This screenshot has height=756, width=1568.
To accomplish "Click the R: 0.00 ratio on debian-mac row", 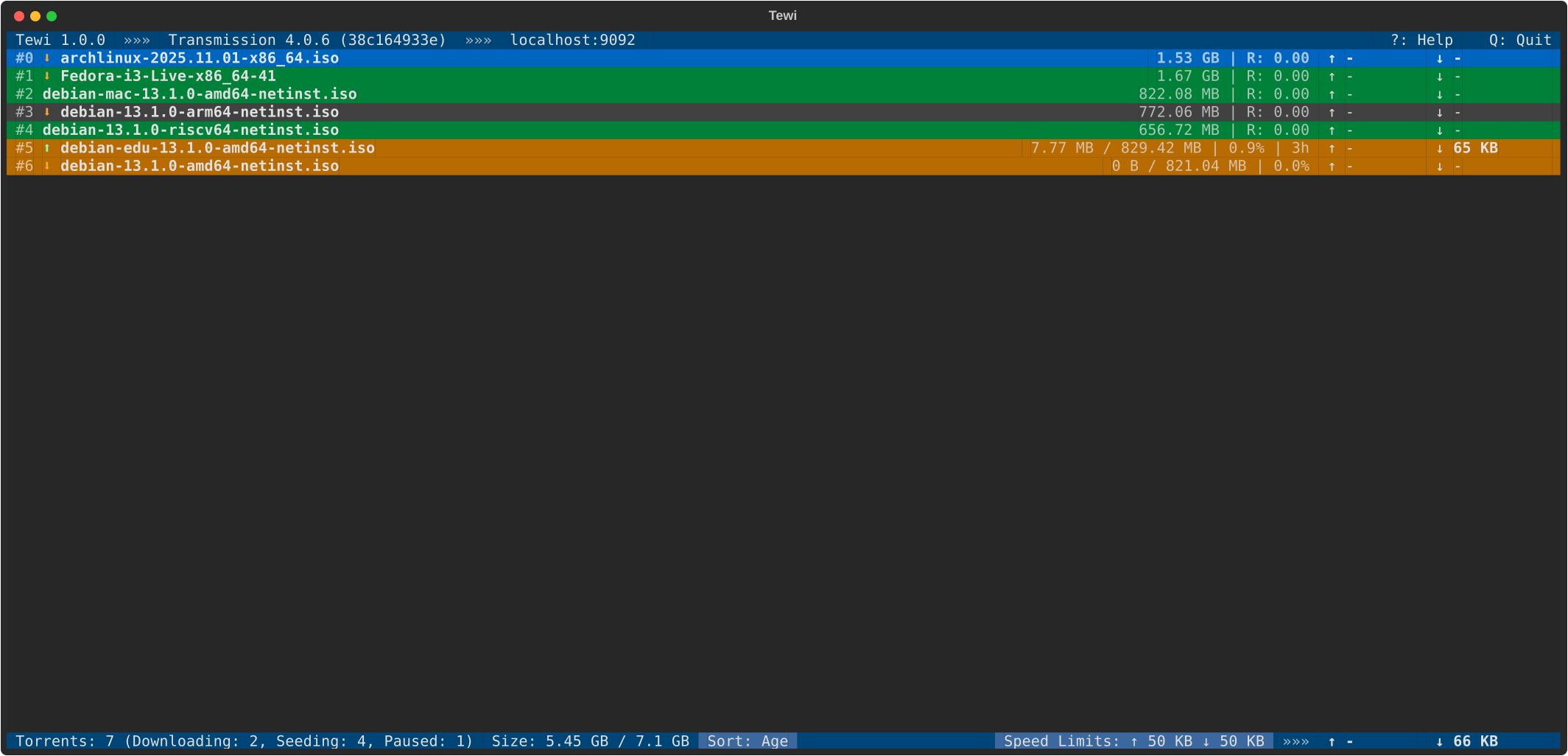I will tap(1278, 94).
